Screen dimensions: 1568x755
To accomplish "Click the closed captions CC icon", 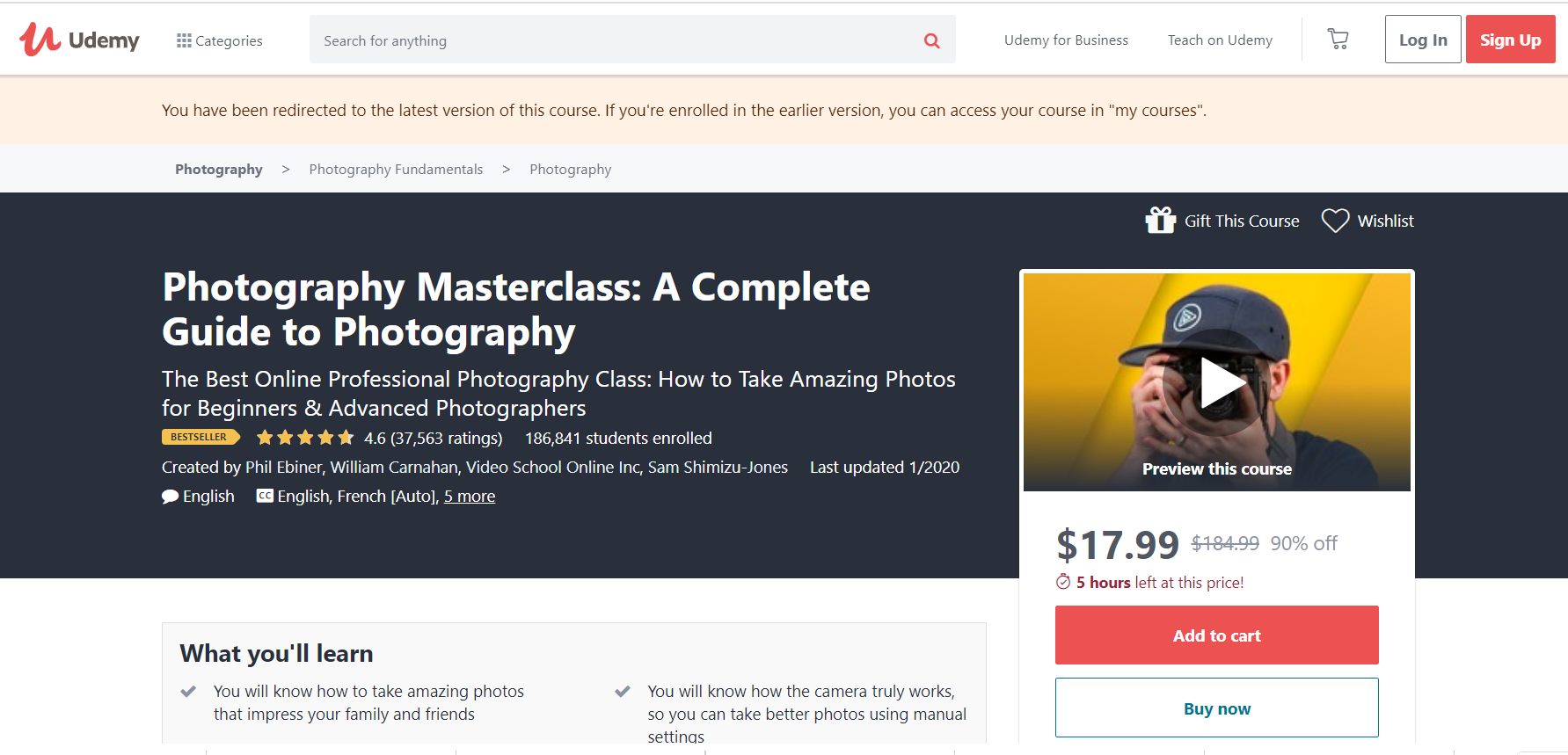I will [x=265, y=496].
